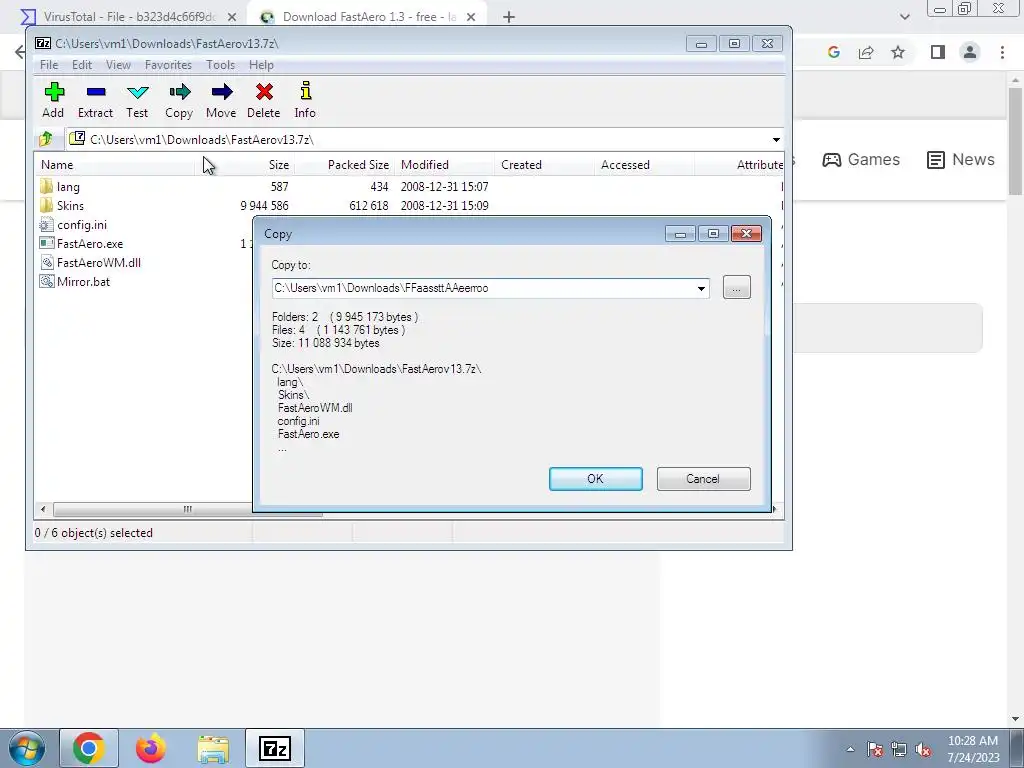Browse for destination with ... button
This screenshot has width=1024, height=768.
point(737,287)
